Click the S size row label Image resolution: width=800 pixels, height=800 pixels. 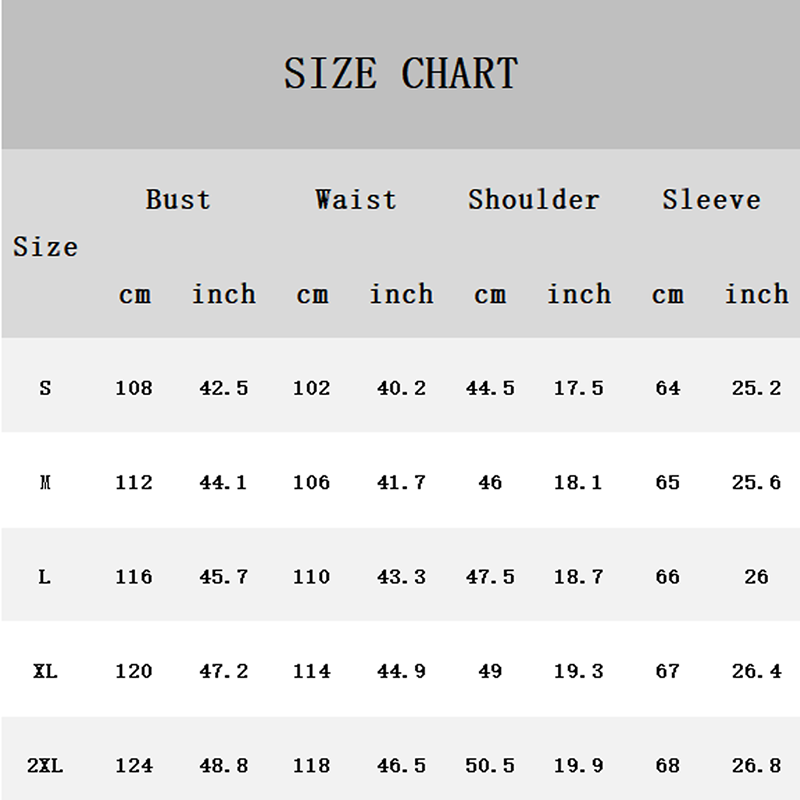tap(45, 388)
